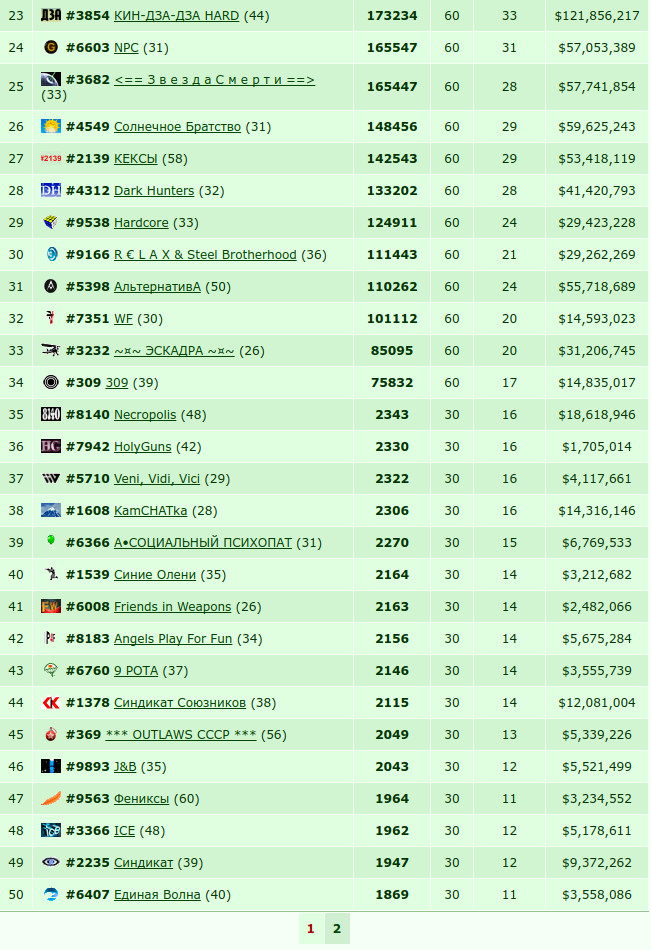This screenshot has width=651, height=950.
Task: Open *** OUTLAWS СССР *** syndicate link
Action: coord(181,735)
